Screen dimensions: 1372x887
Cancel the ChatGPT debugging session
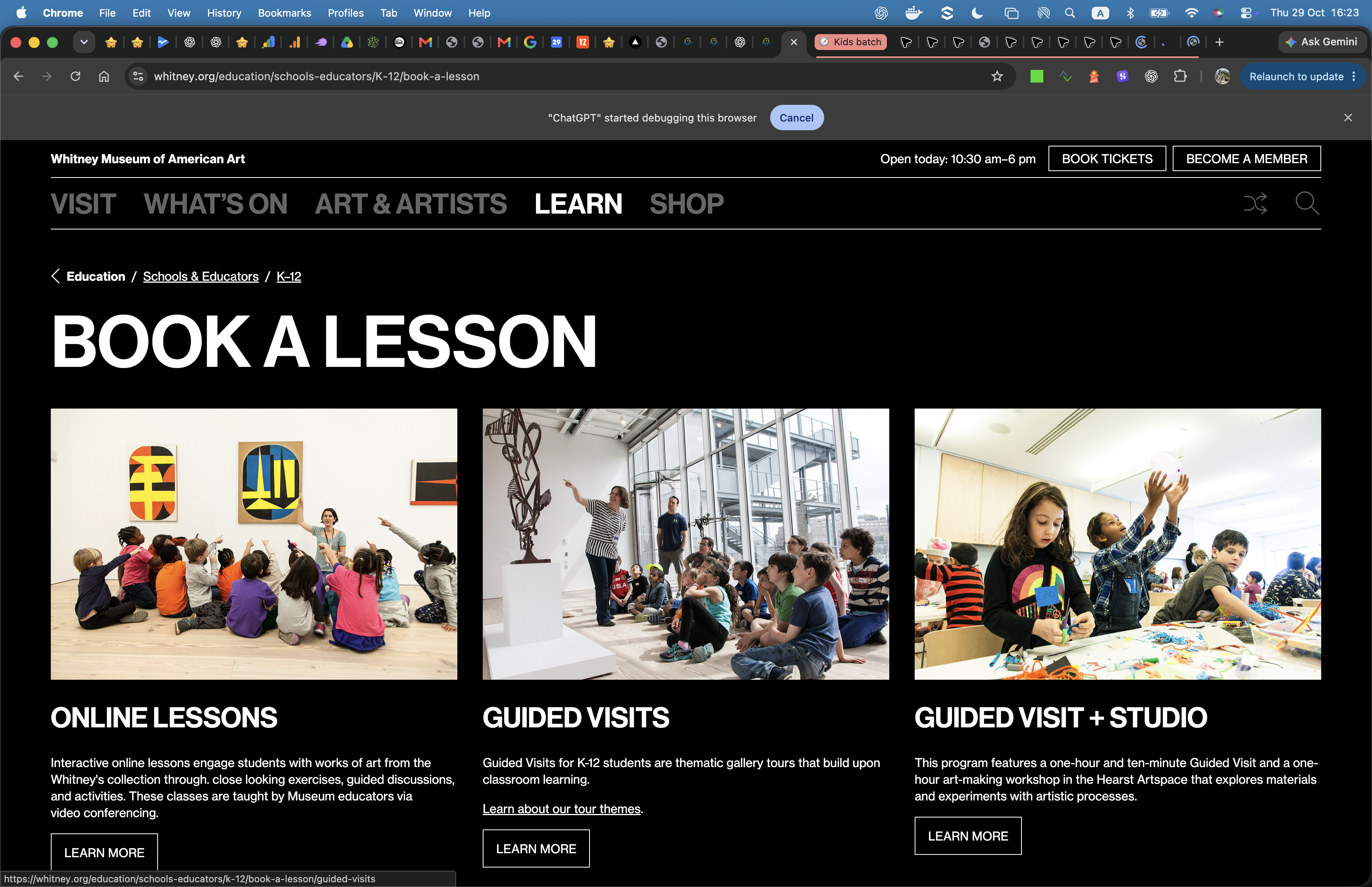[x=796, y=118]
